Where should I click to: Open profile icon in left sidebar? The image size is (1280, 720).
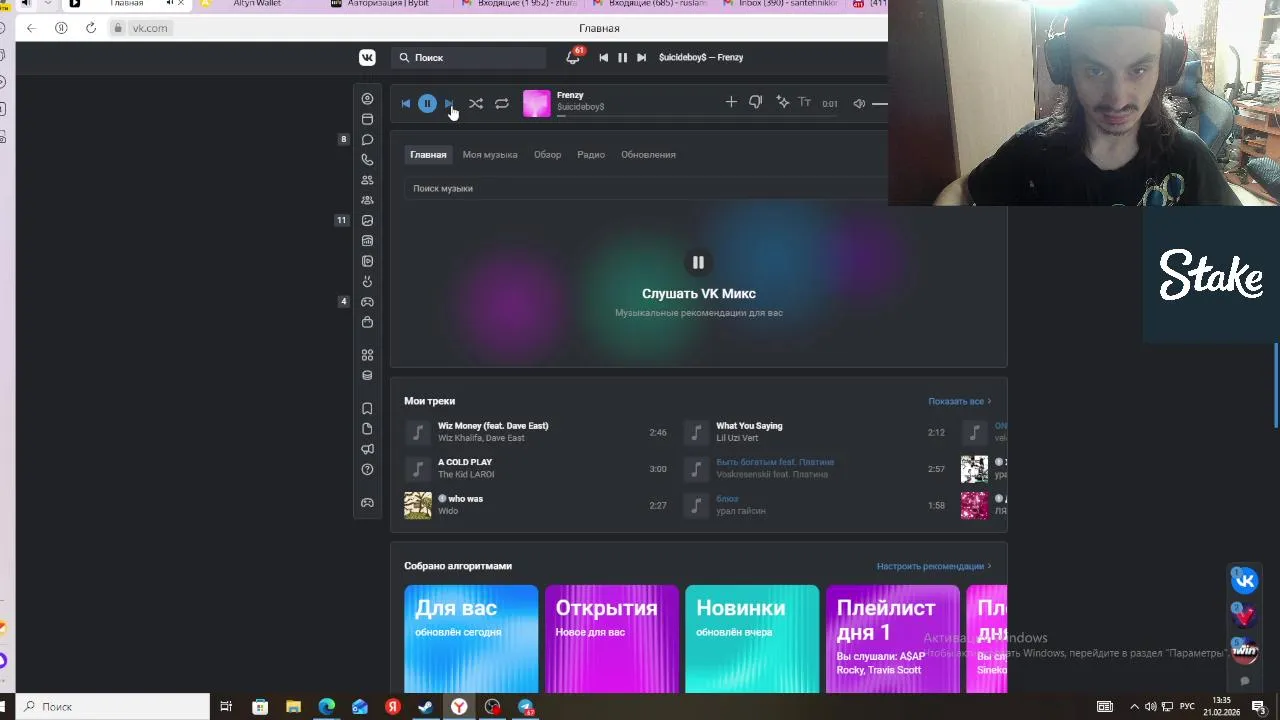[367, 98]
